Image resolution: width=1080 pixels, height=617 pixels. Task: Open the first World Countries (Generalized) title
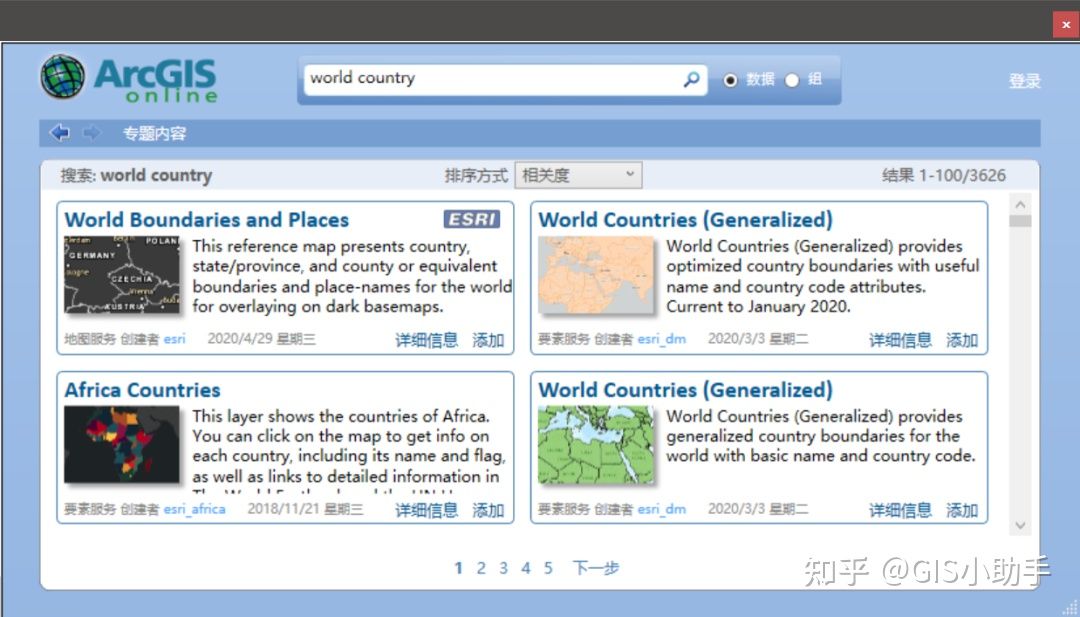click(685, 220)
